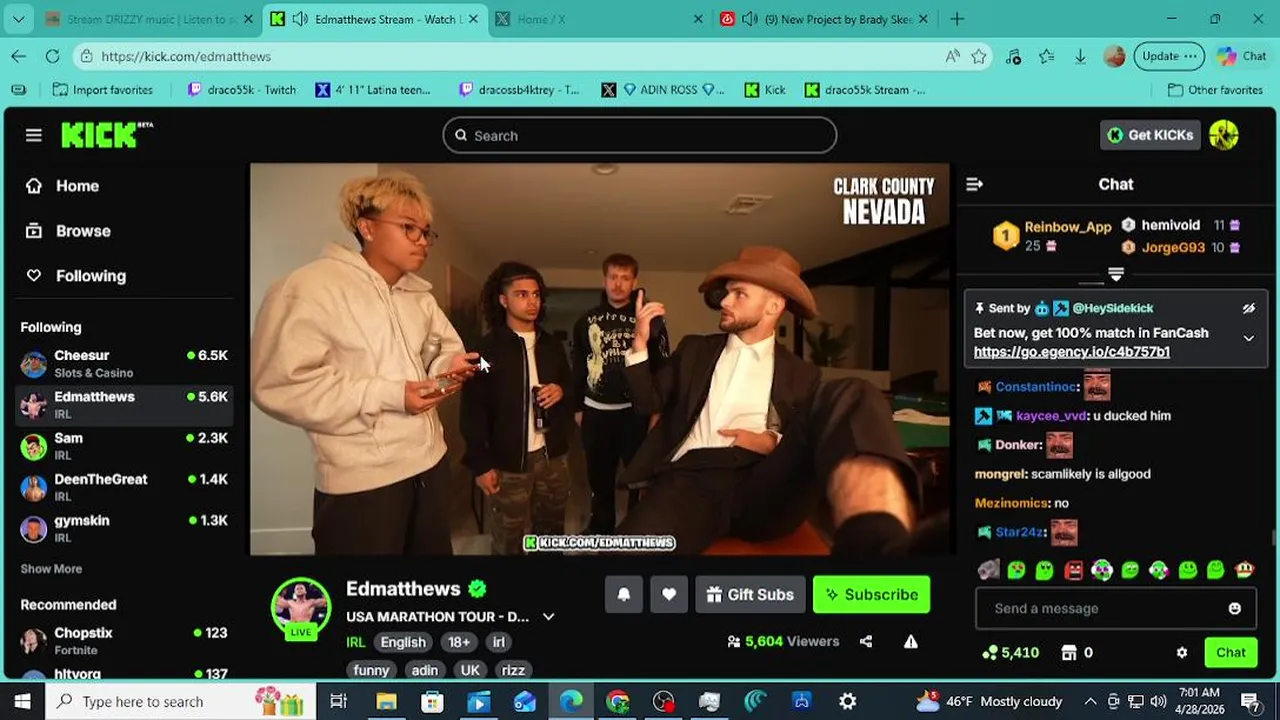Click the 18+ tag
1280x720 pixels.
[x=459, y=642]
